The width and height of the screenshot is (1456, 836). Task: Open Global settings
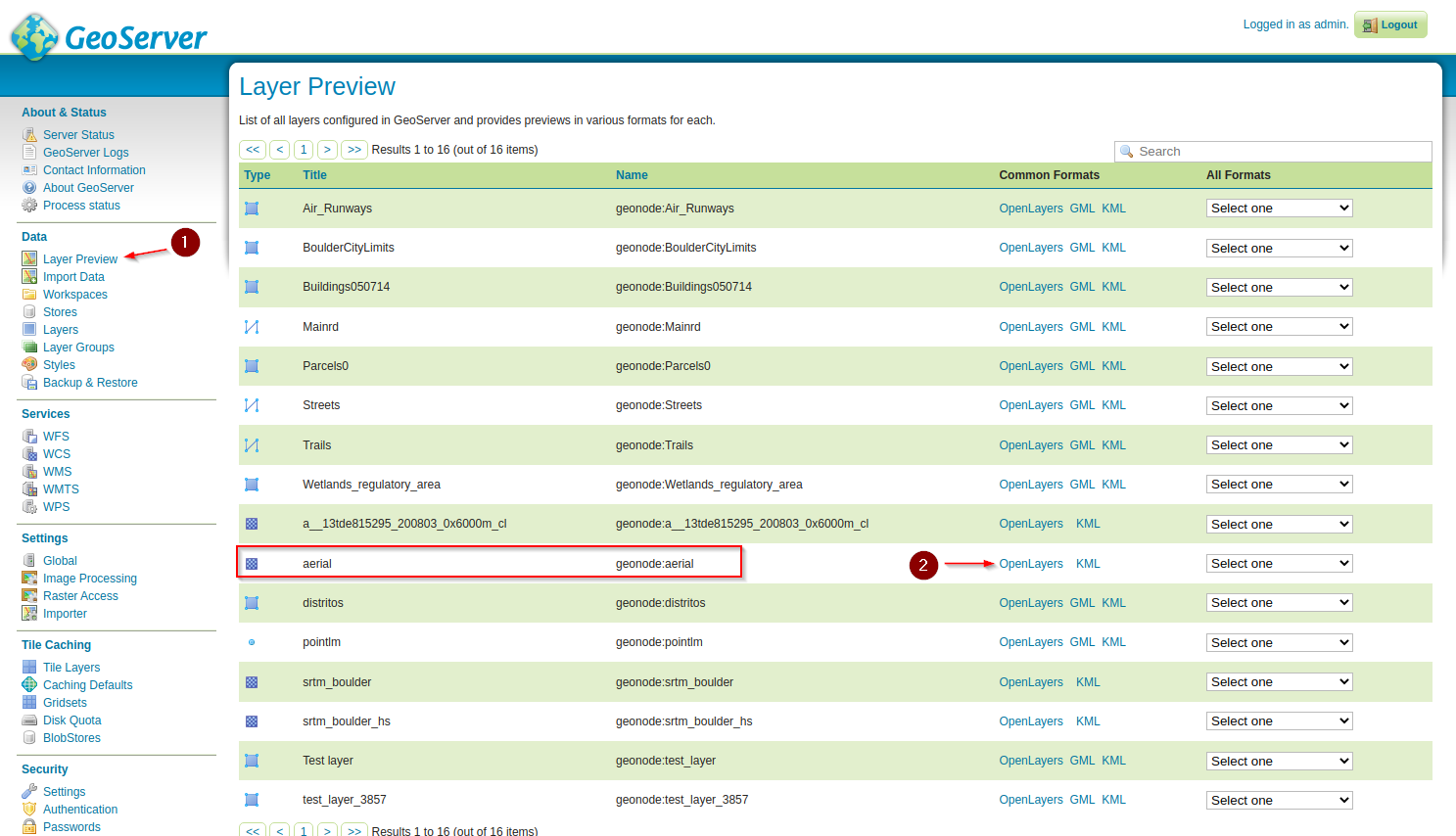tap(60, 561)
